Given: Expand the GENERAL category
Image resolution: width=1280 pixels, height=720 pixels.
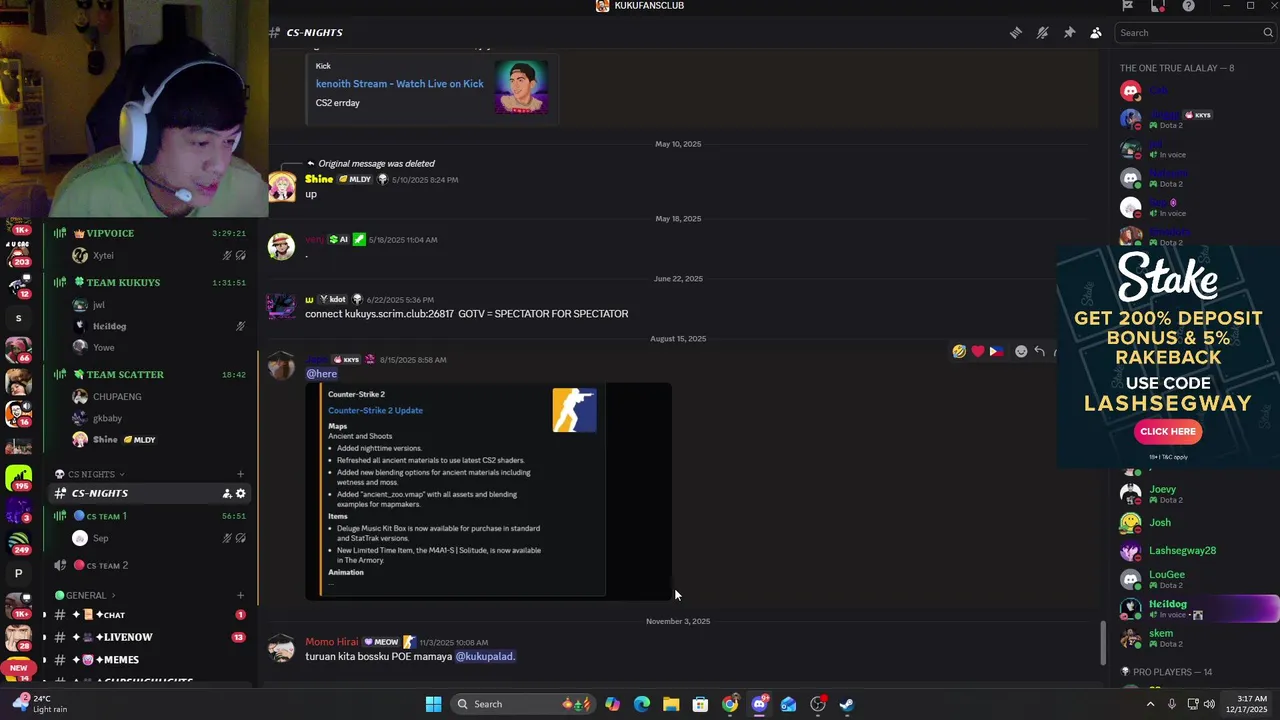Looking at the screenshot, I should coord(85,595).
